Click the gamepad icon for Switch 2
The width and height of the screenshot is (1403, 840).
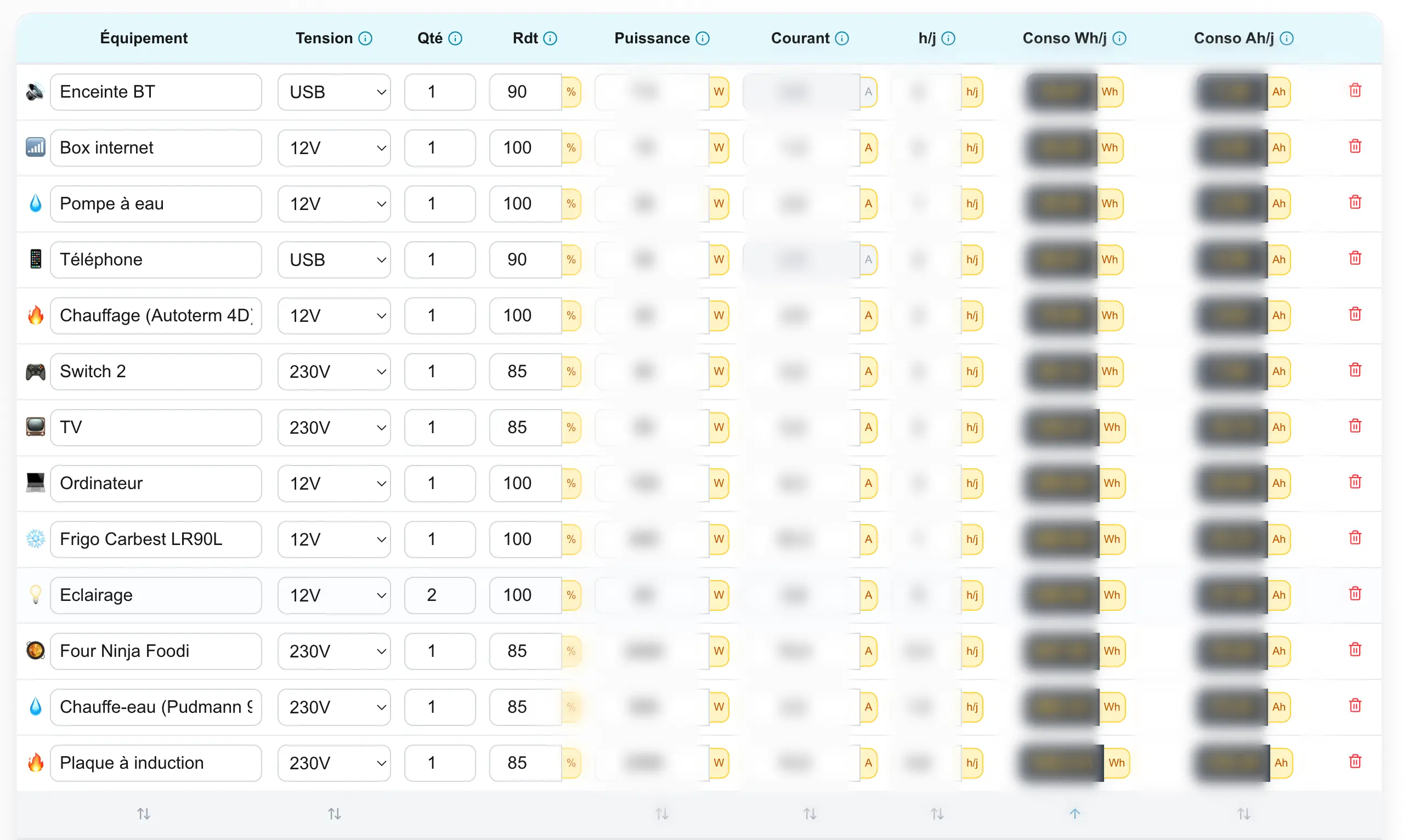[x=36, y=371]
